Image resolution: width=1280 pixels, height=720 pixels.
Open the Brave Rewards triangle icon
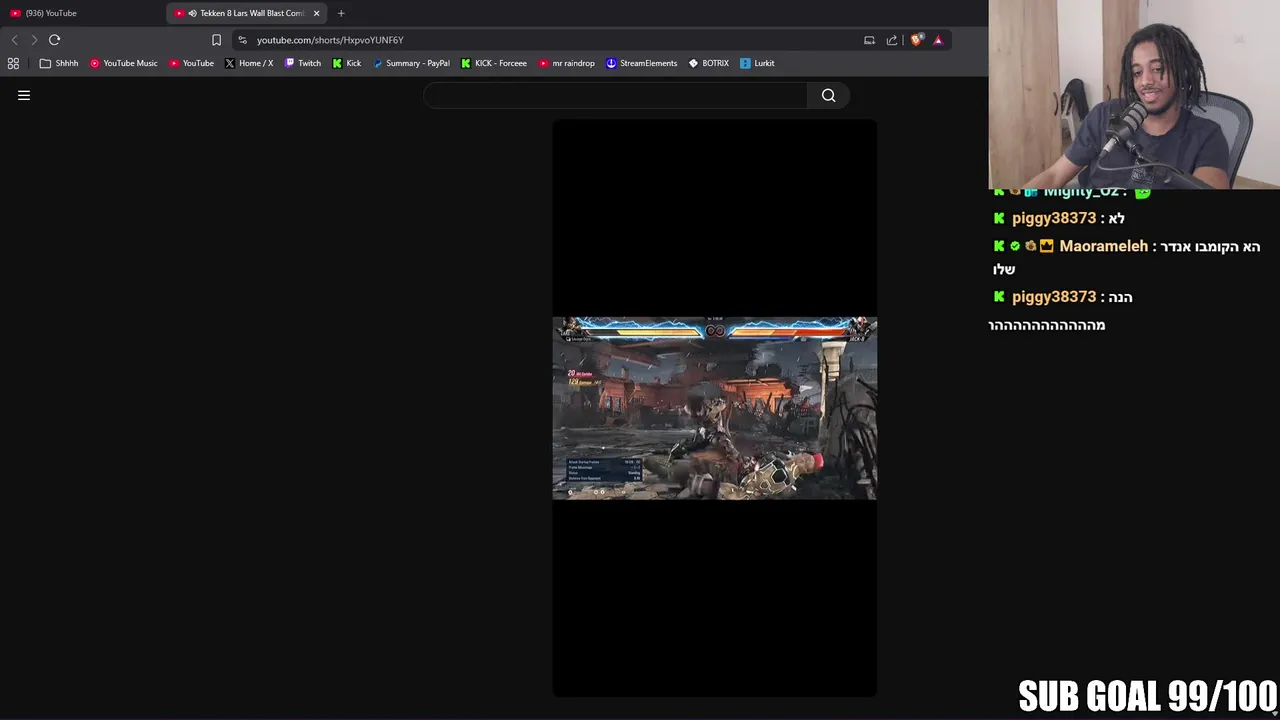[x=938, y=40]
